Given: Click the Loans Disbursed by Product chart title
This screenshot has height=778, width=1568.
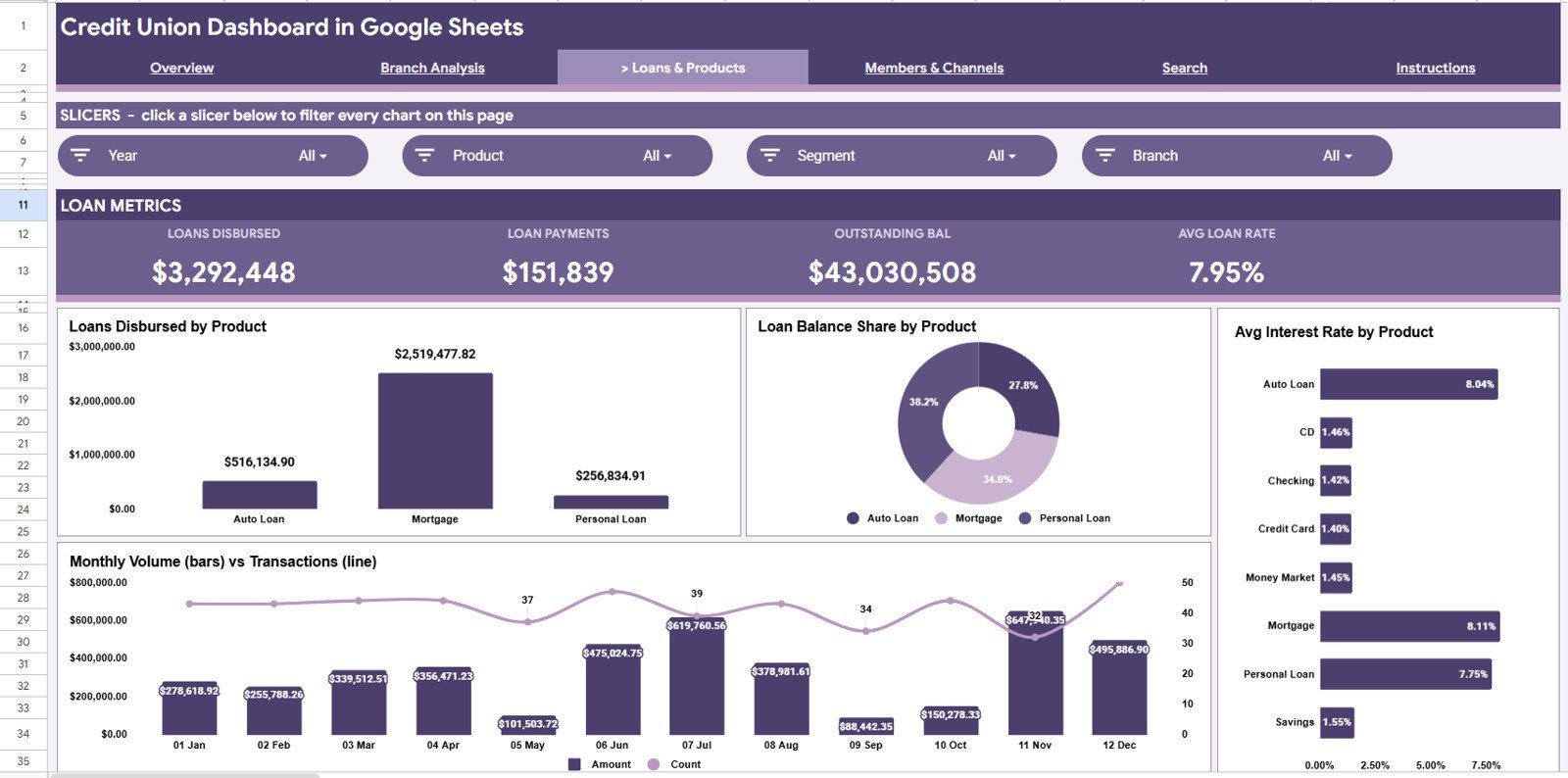Looking at the screenshot, I should (x=168, y=326).
